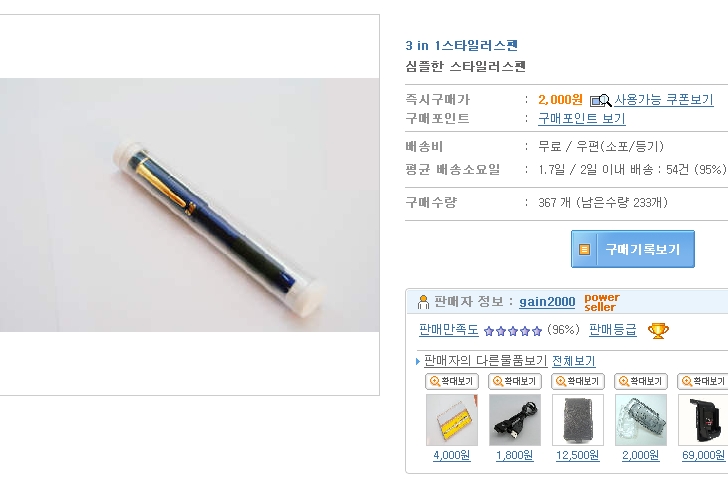Image resolution: width=728 pixels, height=492 pixels.
Task: Click the seller person icon
Action: point(423,302)
